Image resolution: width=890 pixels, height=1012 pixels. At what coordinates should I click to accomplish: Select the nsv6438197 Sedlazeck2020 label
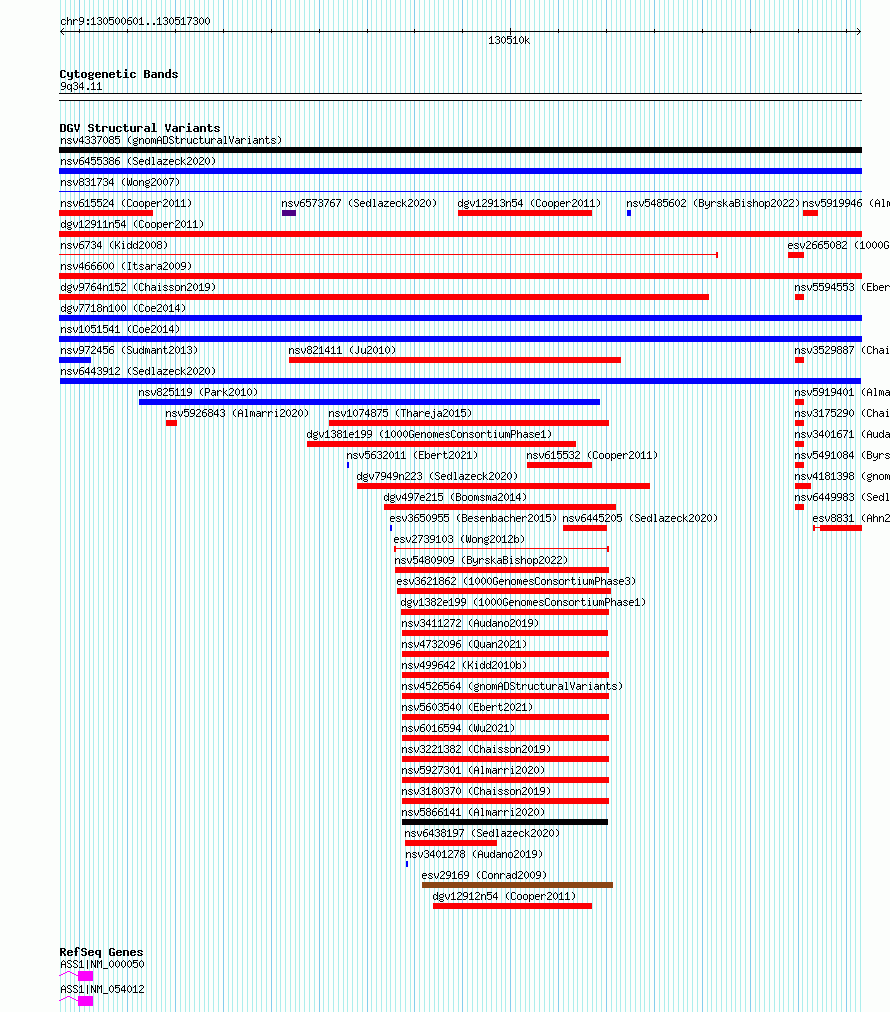(x=482, y=833)
